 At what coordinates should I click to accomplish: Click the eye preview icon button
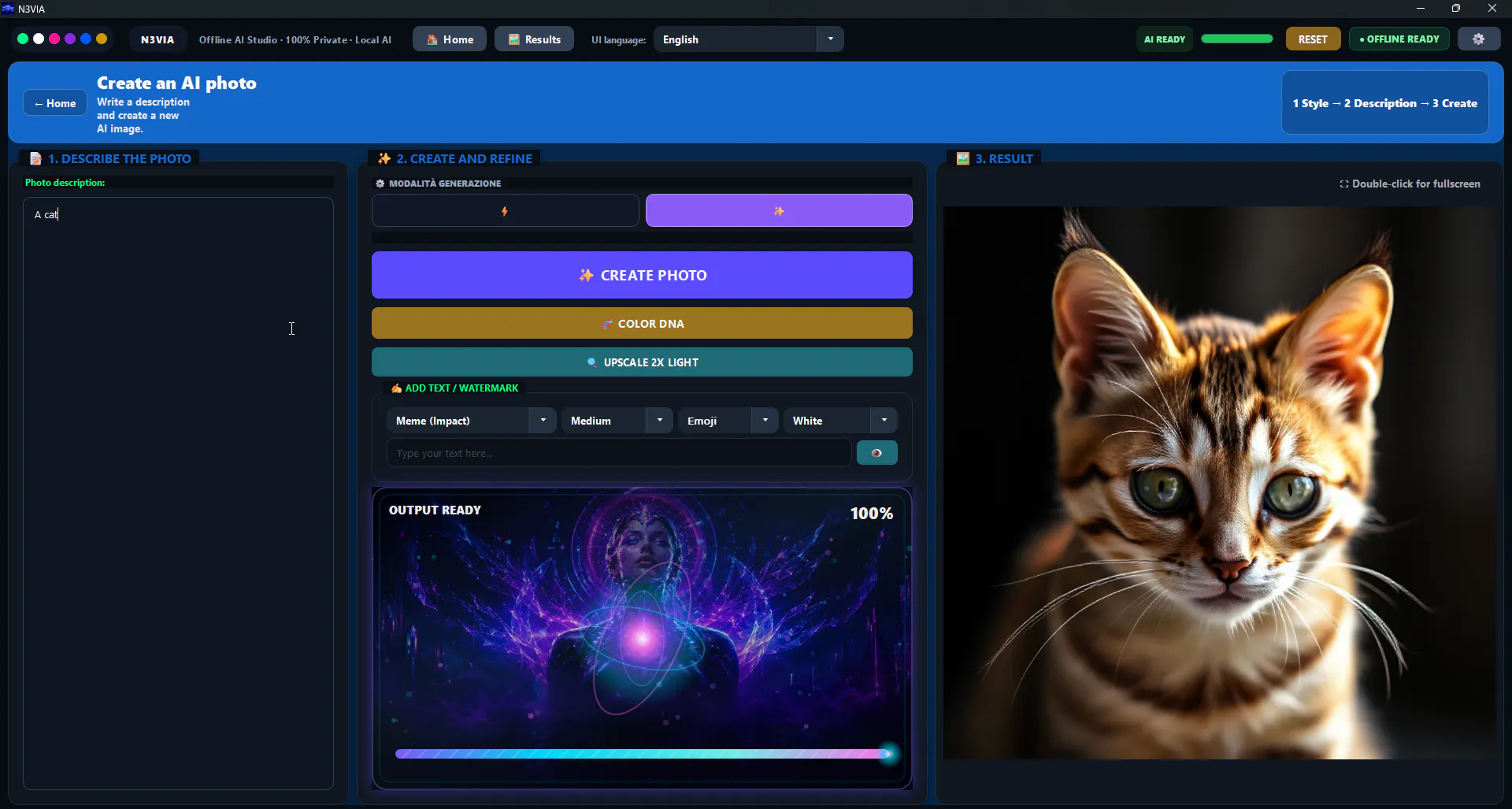coord(876,453)
